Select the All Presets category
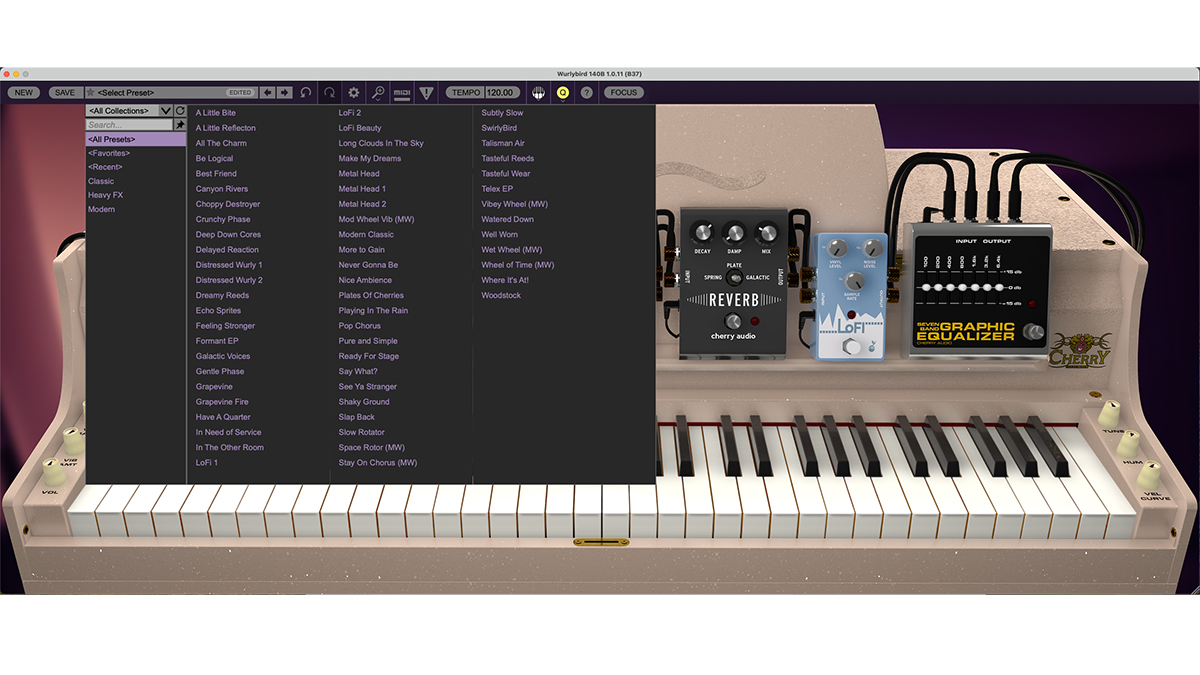 point(136,139)
